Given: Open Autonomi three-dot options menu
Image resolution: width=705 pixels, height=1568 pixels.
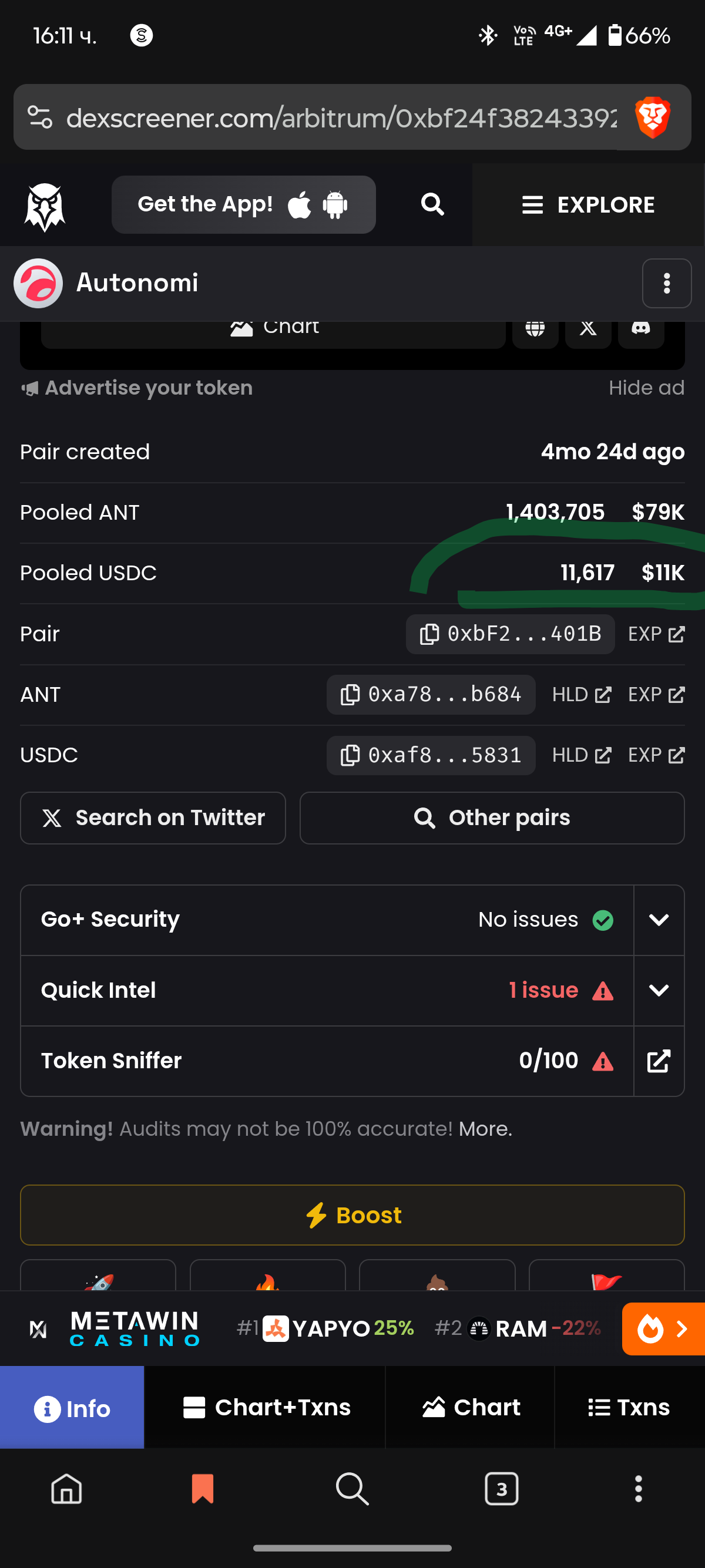Looking at the screenshot, I should 666,283.
